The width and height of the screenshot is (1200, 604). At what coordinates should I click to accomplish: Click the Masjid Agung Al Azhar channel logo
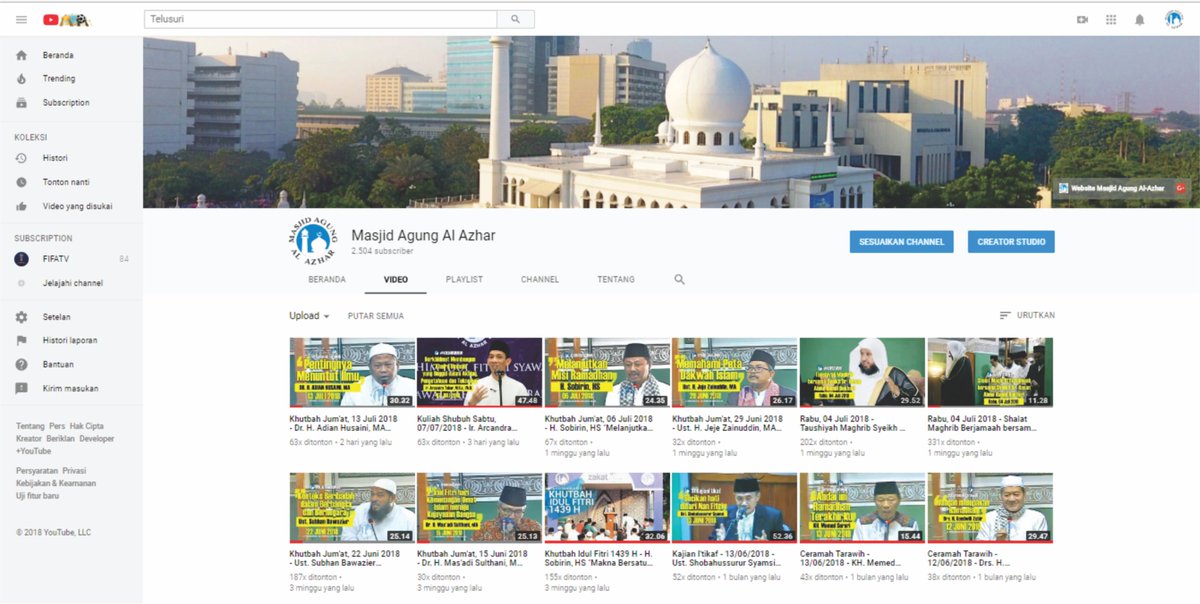tap(313, 243)
